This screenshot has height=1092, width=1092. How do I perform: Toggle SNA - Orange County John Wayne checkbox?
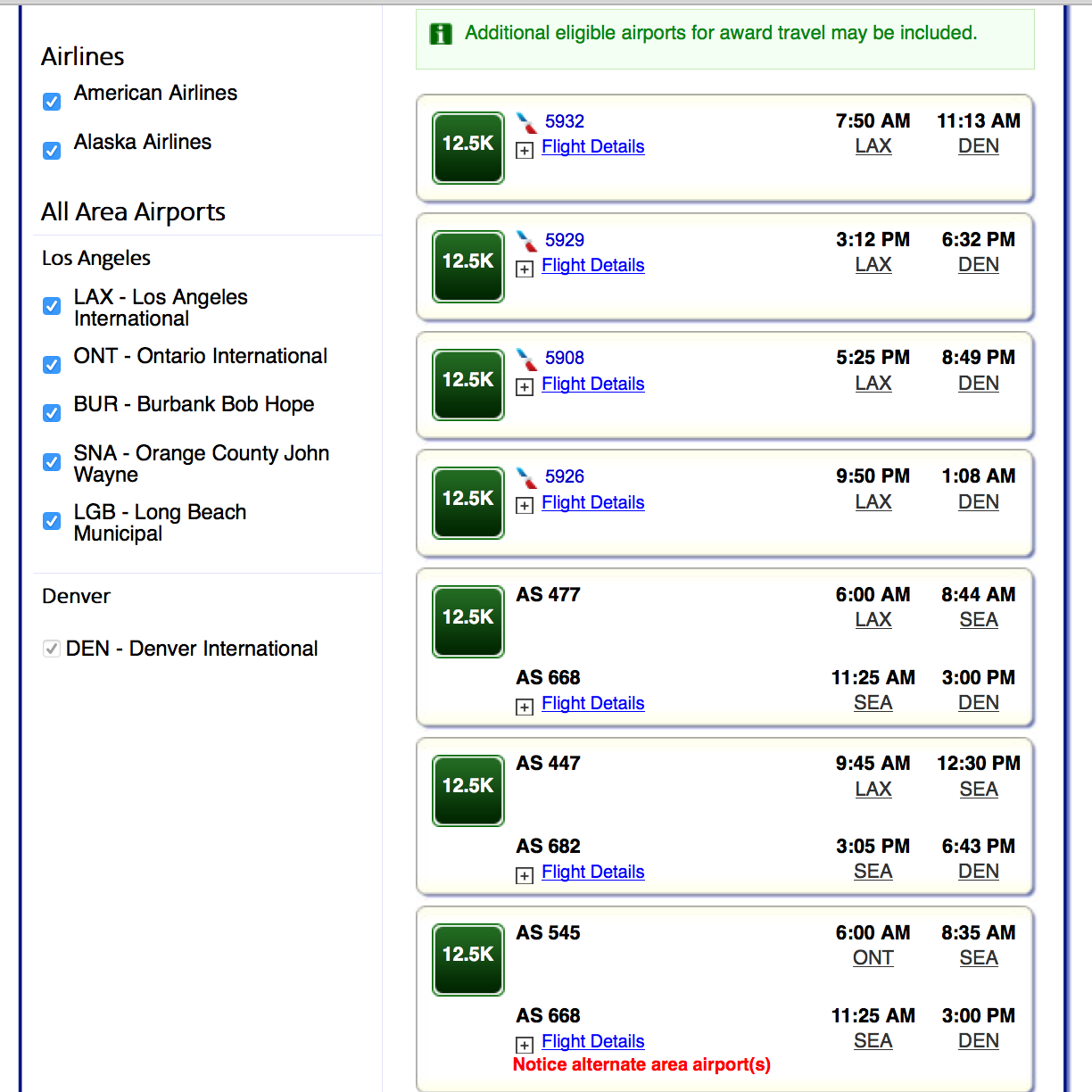click(52, 462)
